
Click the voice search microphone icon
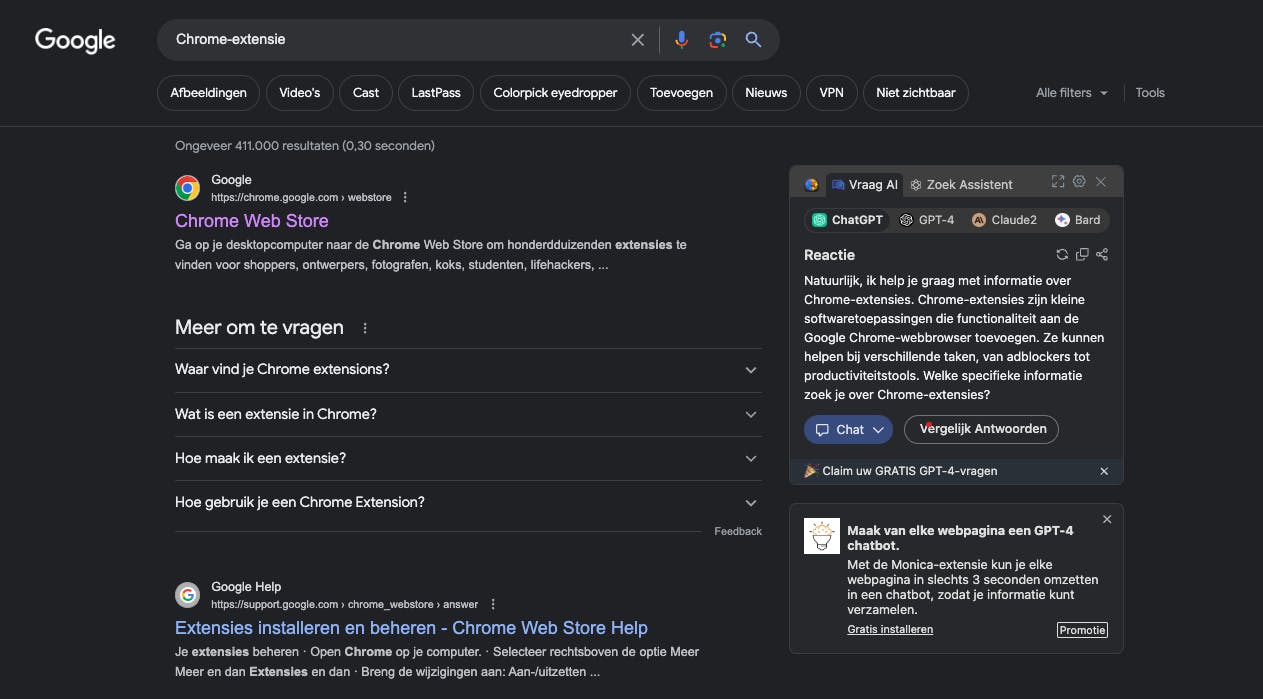(x=681, y=40)
